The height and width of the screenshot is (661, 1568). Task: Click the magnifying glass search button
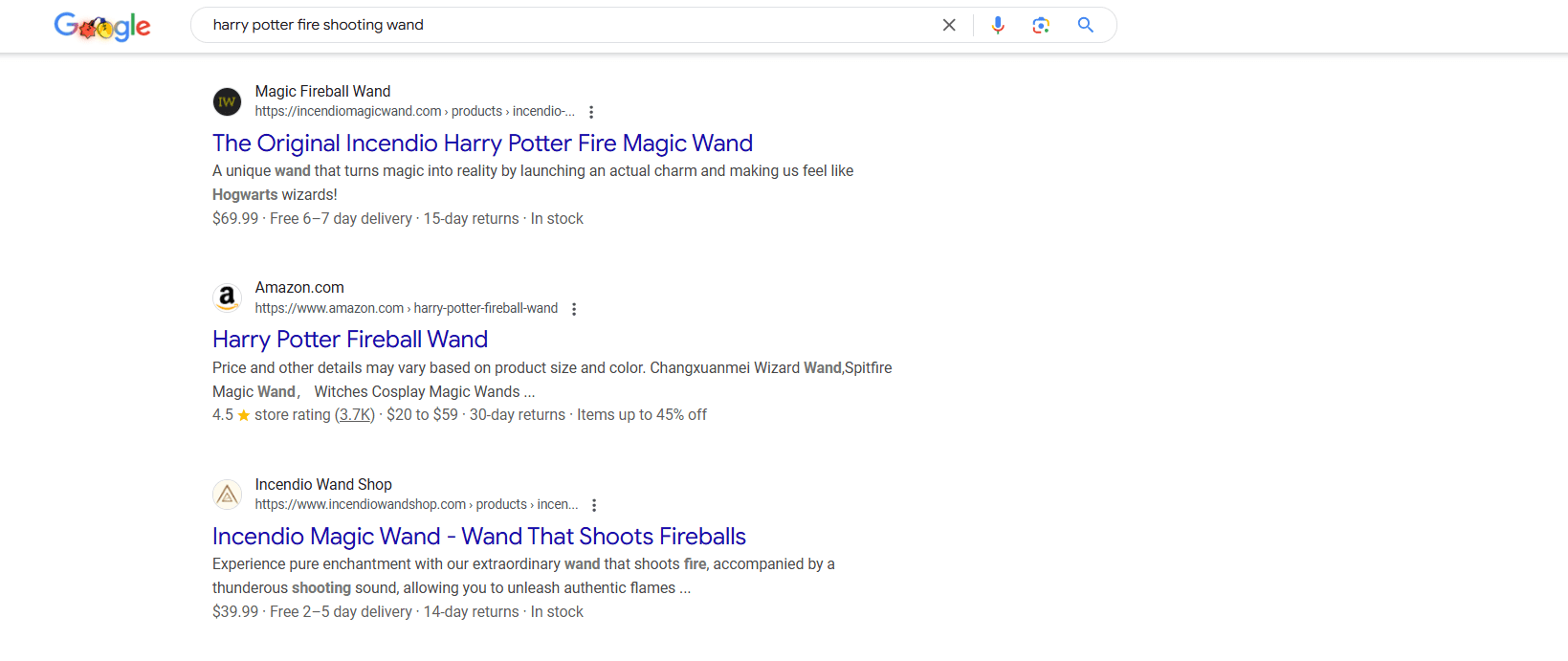[x=1085, y=25]
